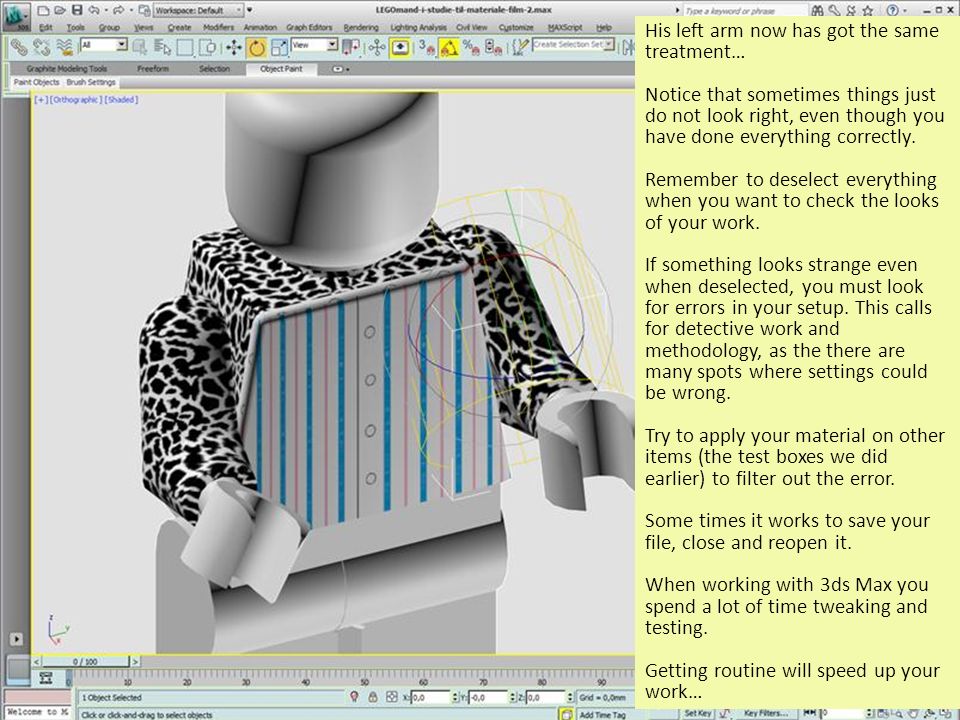
Task: Save the file with the floppy icon
Action: [x=77, y=10]
